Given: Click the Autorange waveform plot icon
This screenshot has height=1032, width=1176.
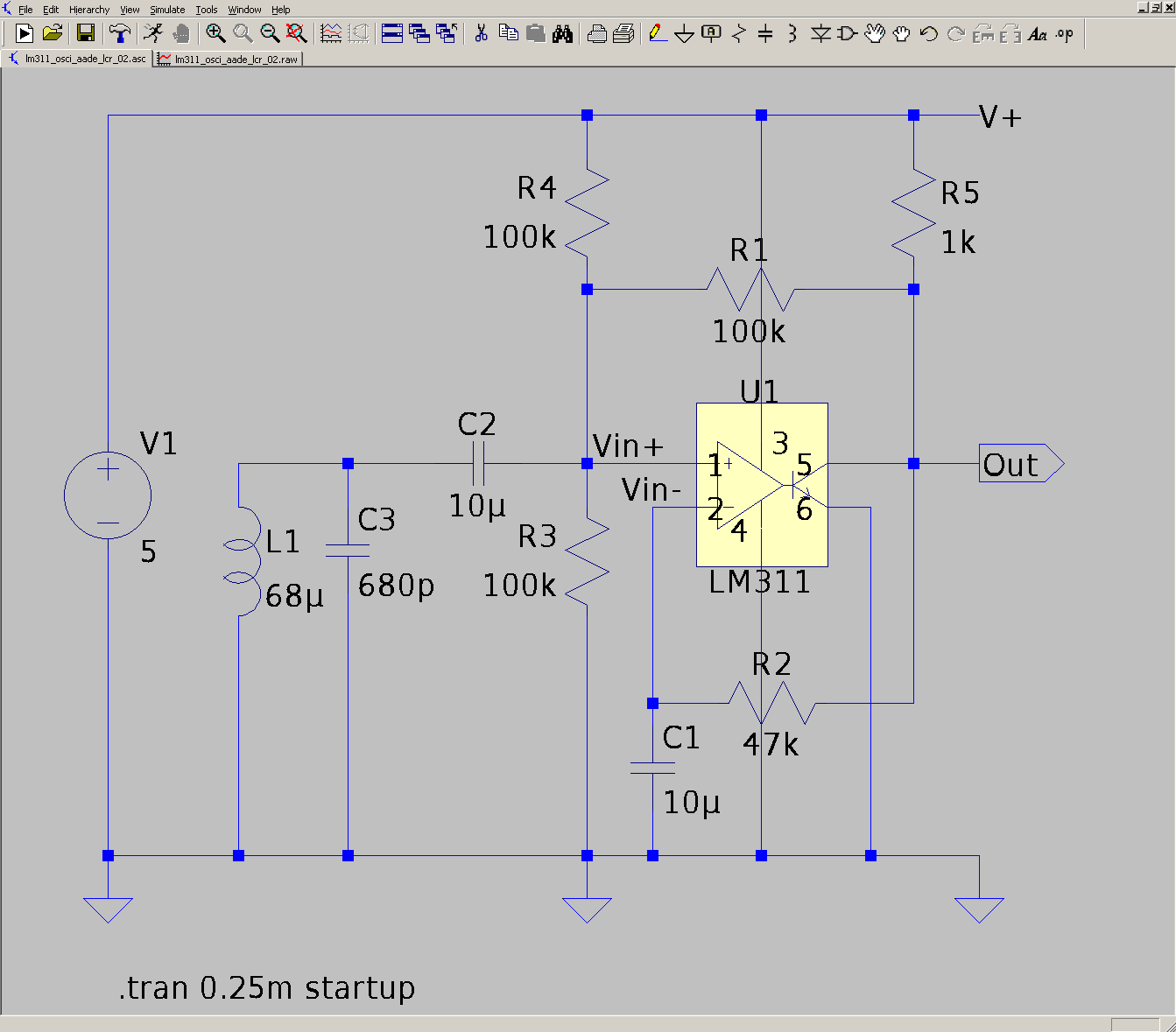Looking at the screenshot, I should (331, 33).
